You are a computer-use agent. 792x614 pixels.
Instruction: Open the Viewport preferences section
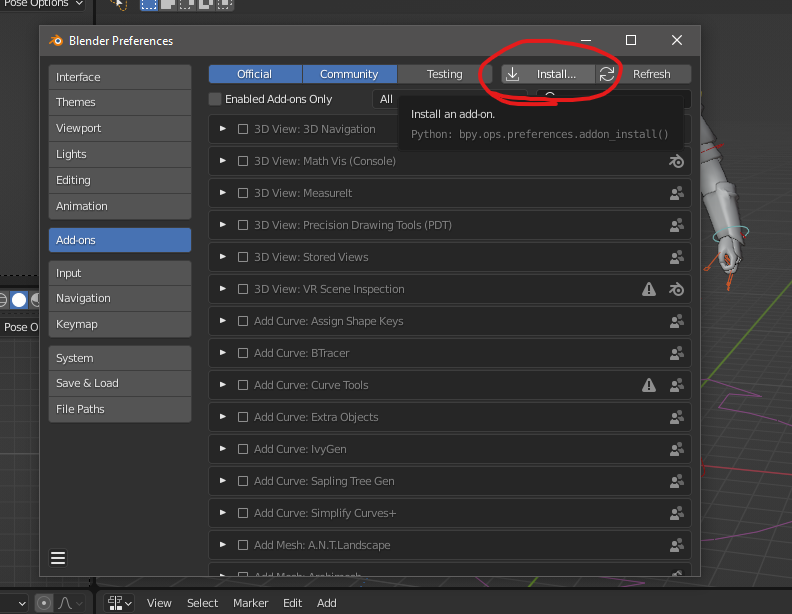click(120, 128)
